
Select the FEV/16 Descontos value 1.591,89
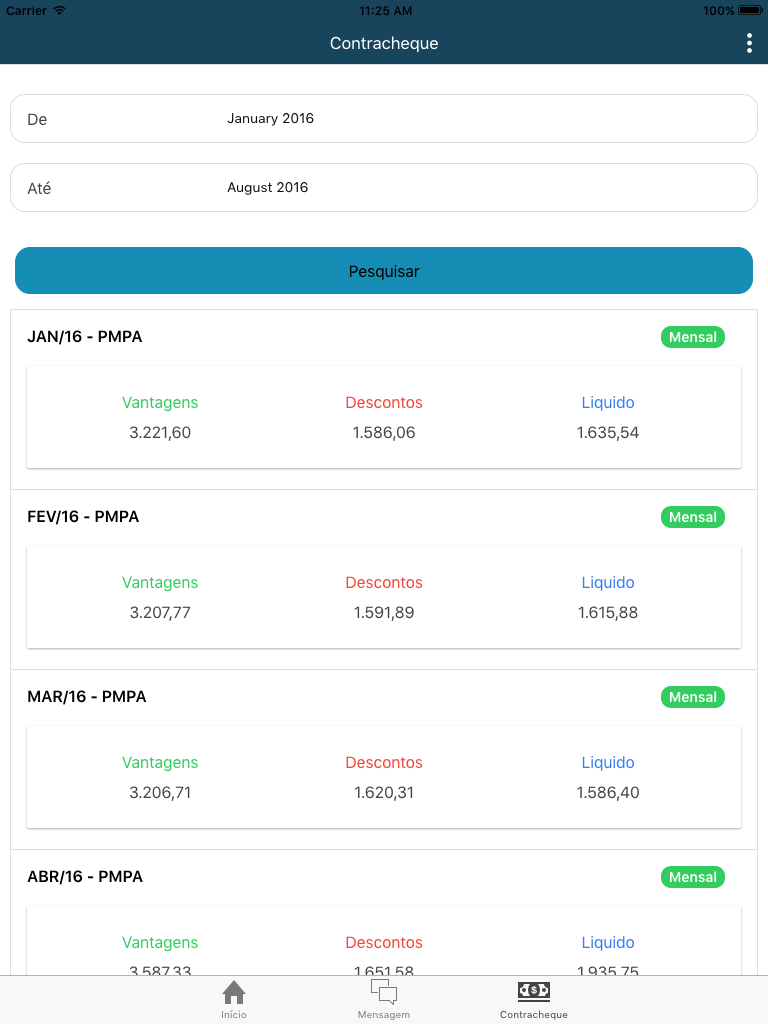point(384,613)
